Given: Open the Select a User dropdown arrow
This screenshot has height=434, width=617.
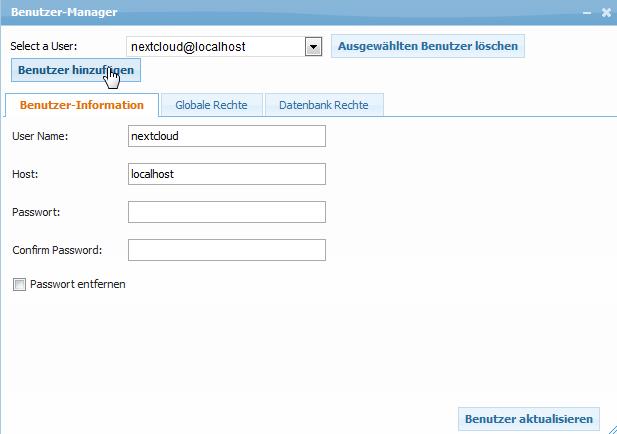Looking at the screenshot, I should coord(313,47).
